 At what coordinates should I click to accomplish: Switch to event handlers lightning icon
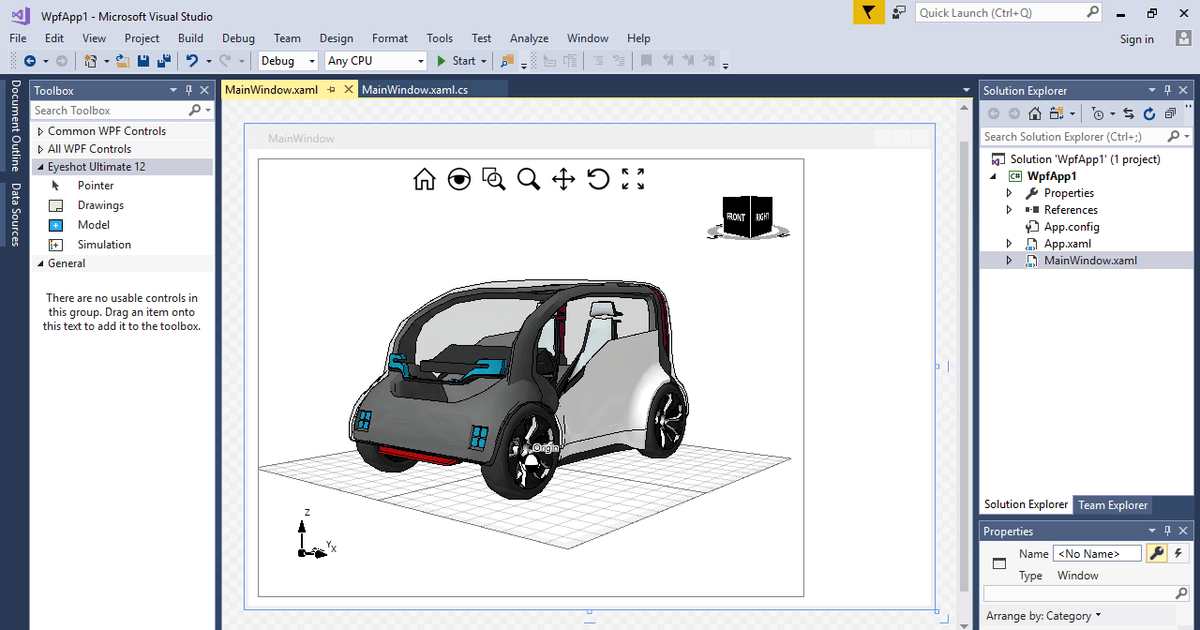point(1178,553)
